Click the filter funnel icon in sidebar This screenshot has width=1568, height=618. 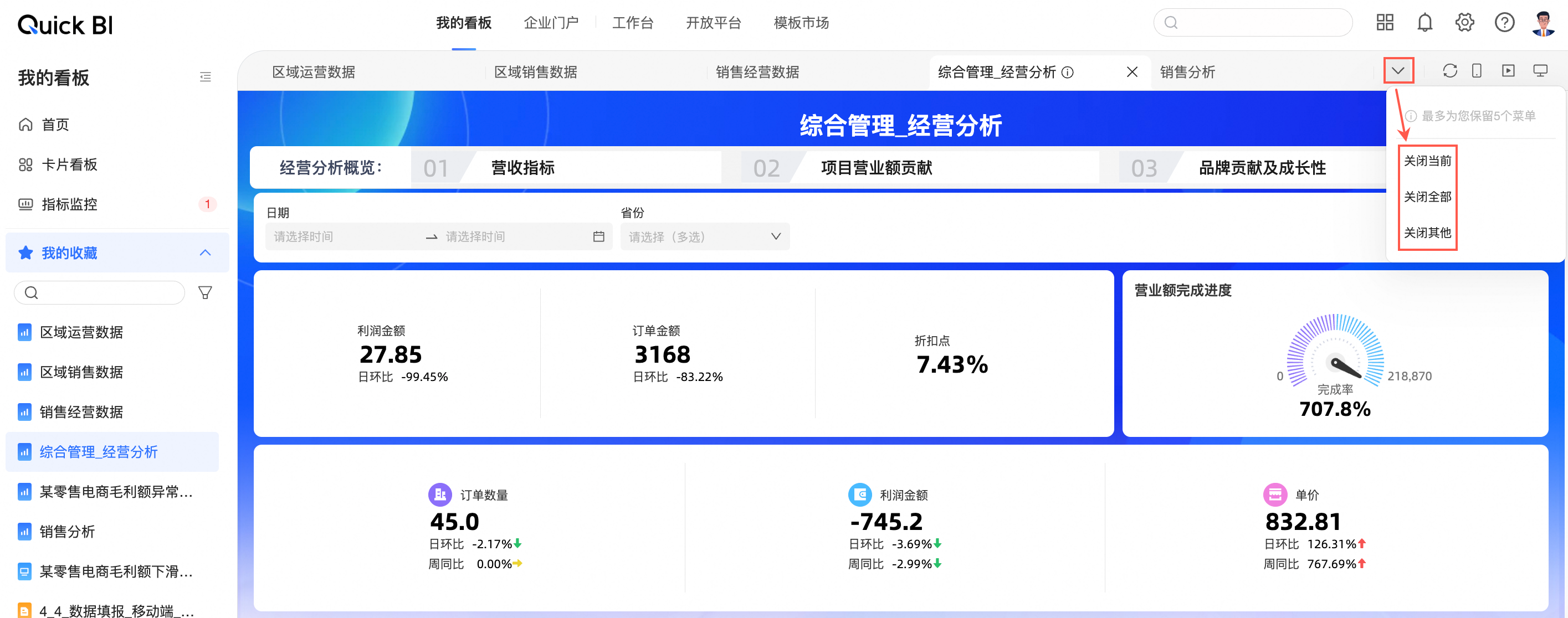click(x=205, y=293)
